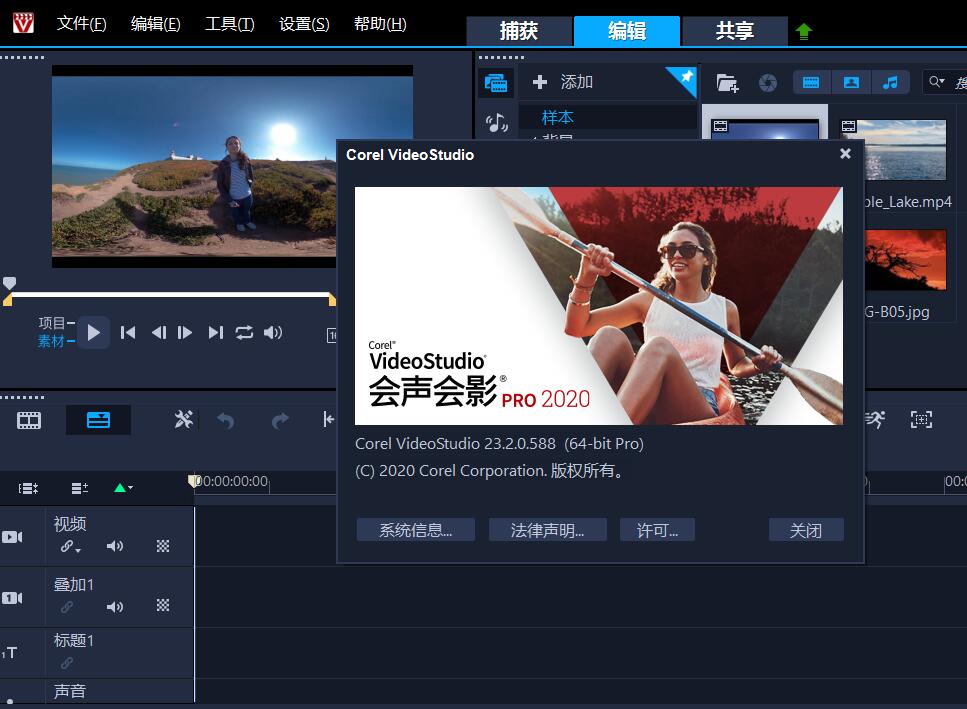Redo the last action
Viewport: 967px width, 709px height.
click(x=280, y=420)
